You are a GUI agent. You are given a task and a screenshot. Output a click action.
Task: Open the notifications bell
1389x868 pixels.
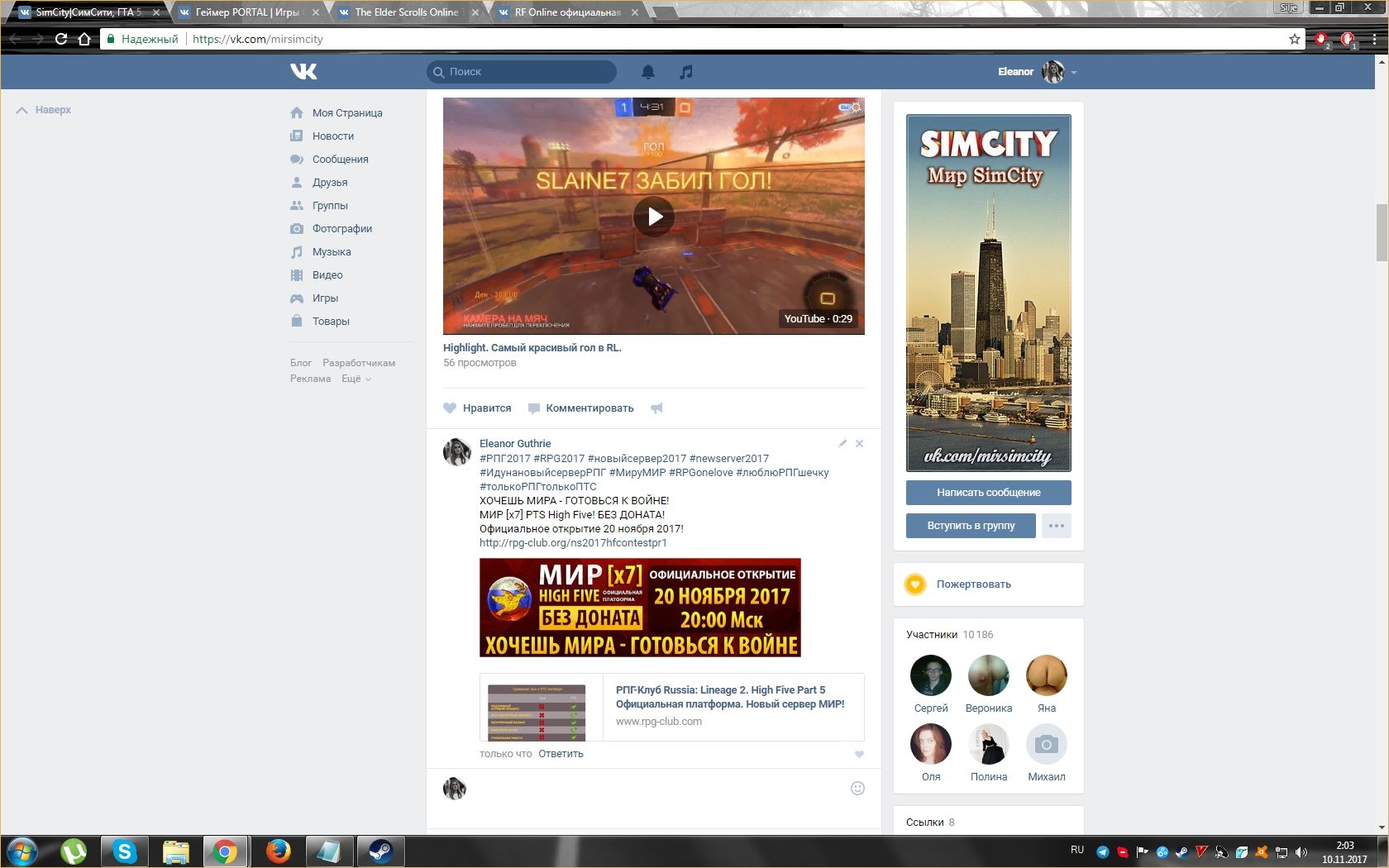click(648, 72)
